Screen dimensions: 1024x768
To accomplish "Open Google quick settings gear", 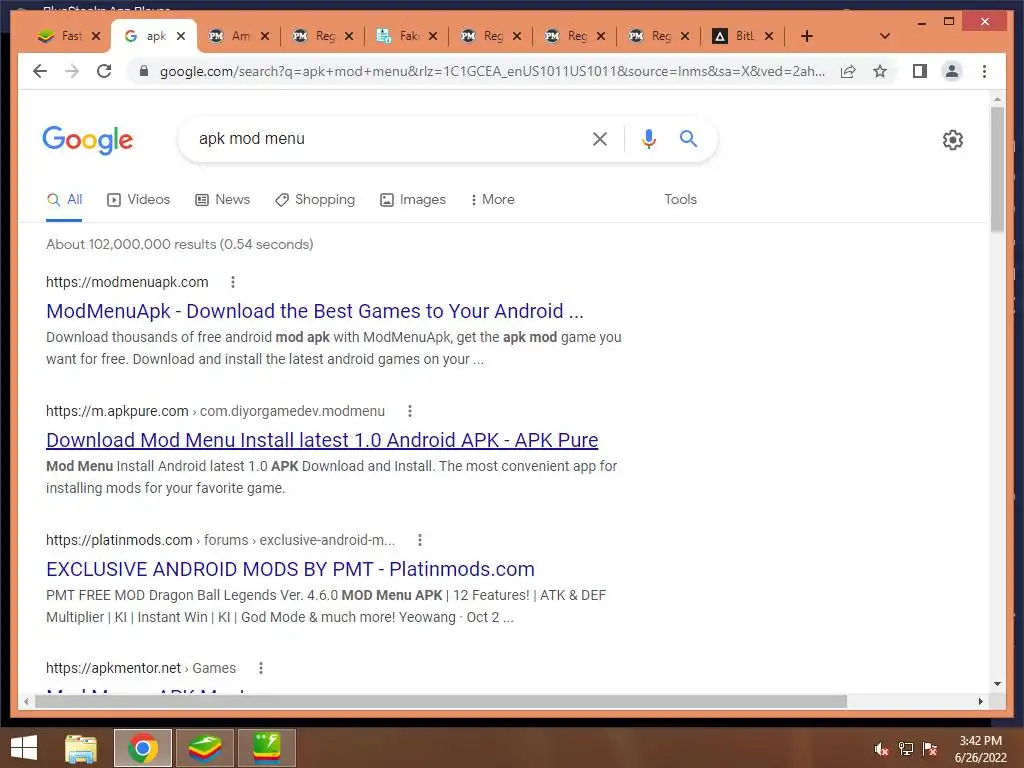I will coord(953,140).
